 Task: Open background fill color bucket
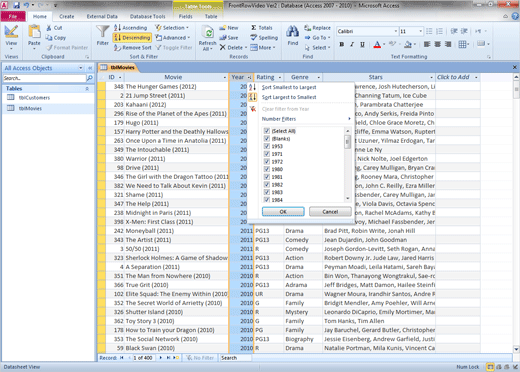coord(408,44)
